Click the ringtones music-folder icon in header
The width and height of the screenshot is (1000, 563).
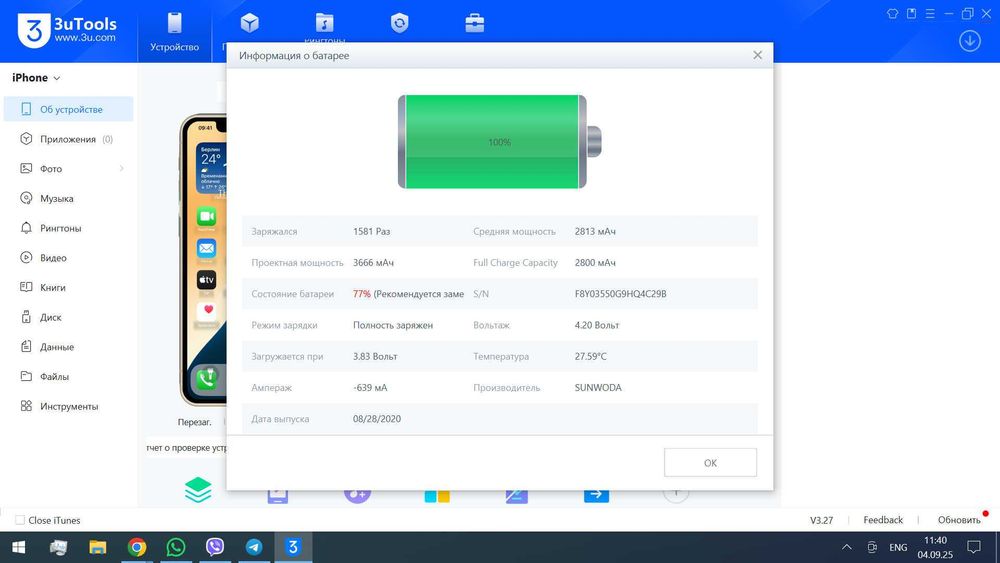click(325, 23)
